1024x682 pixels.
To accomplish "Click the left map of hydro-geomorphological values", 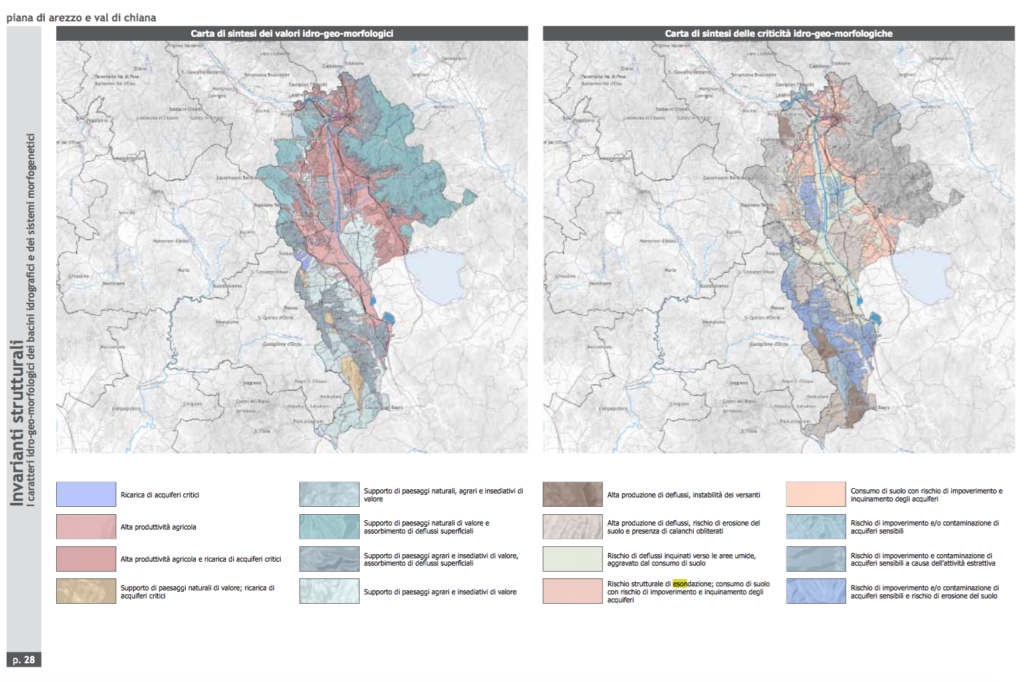I will tap(292, 247).
